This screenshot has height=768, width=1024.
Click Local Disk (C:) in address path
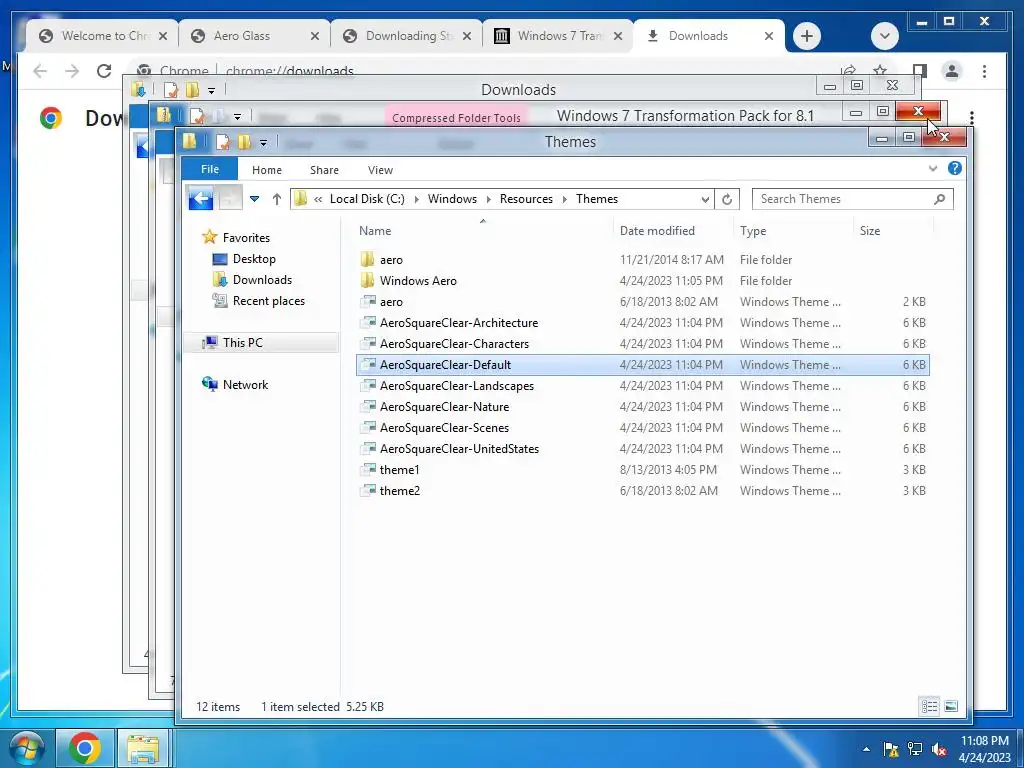[367, 199]
